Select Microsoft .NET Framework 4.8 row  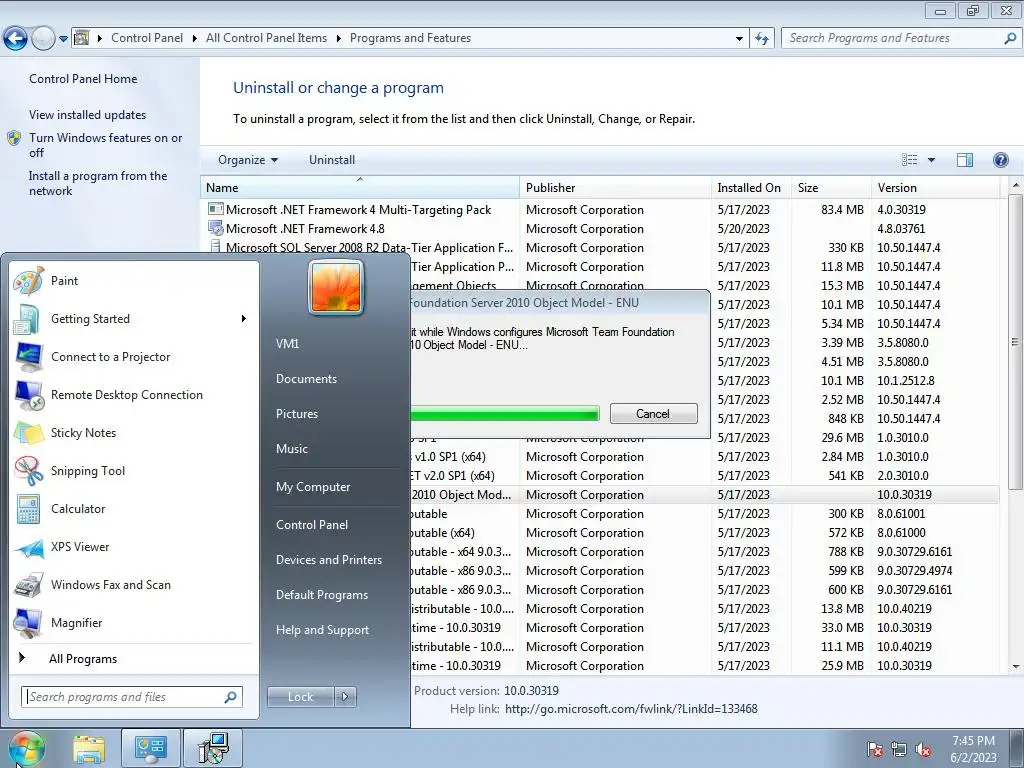[x=600, y=229]
